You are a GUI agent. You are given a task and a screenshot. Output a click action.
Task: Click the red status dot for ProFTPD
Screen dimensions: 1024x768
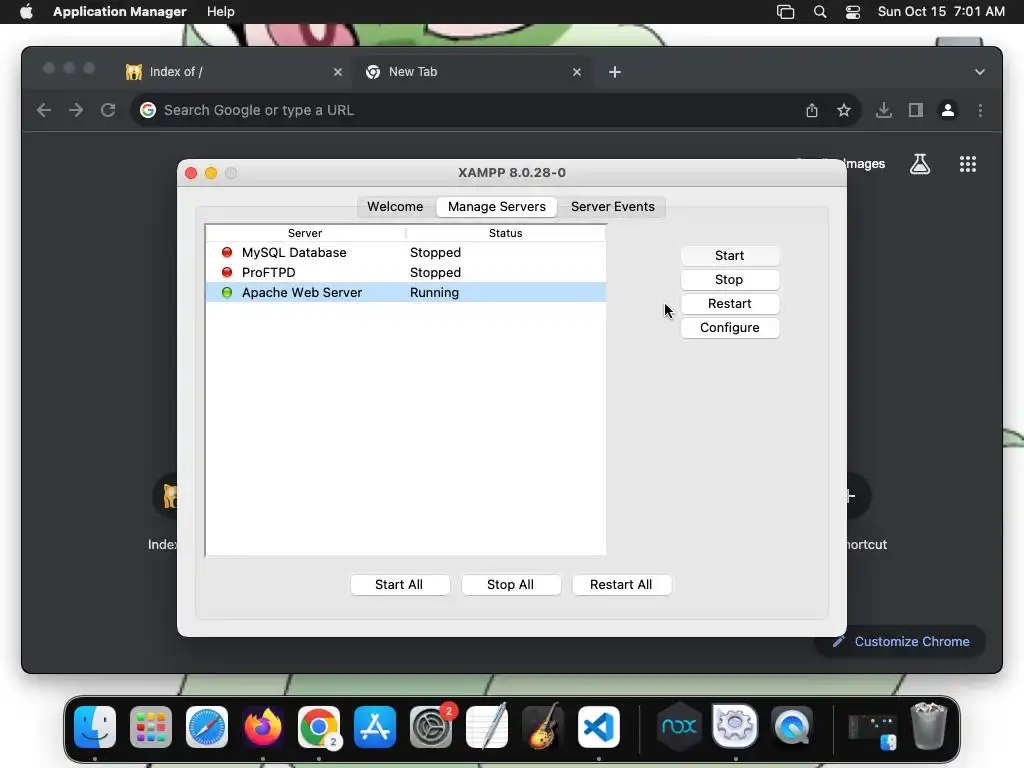(x=227, y=272)
